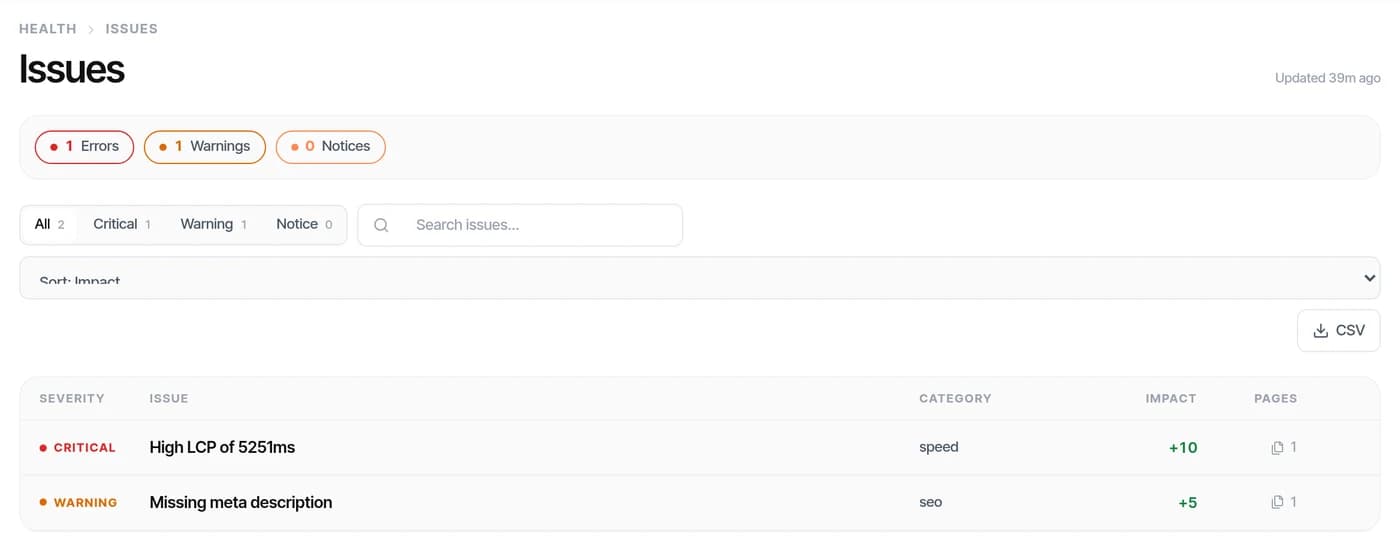Click the magnifier icon in search box

381,225
